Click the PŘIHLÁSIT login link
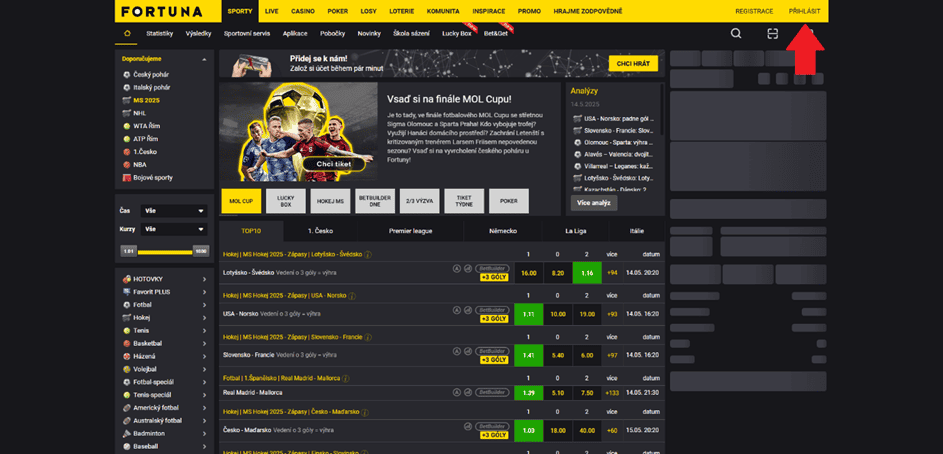 point(804,11)
